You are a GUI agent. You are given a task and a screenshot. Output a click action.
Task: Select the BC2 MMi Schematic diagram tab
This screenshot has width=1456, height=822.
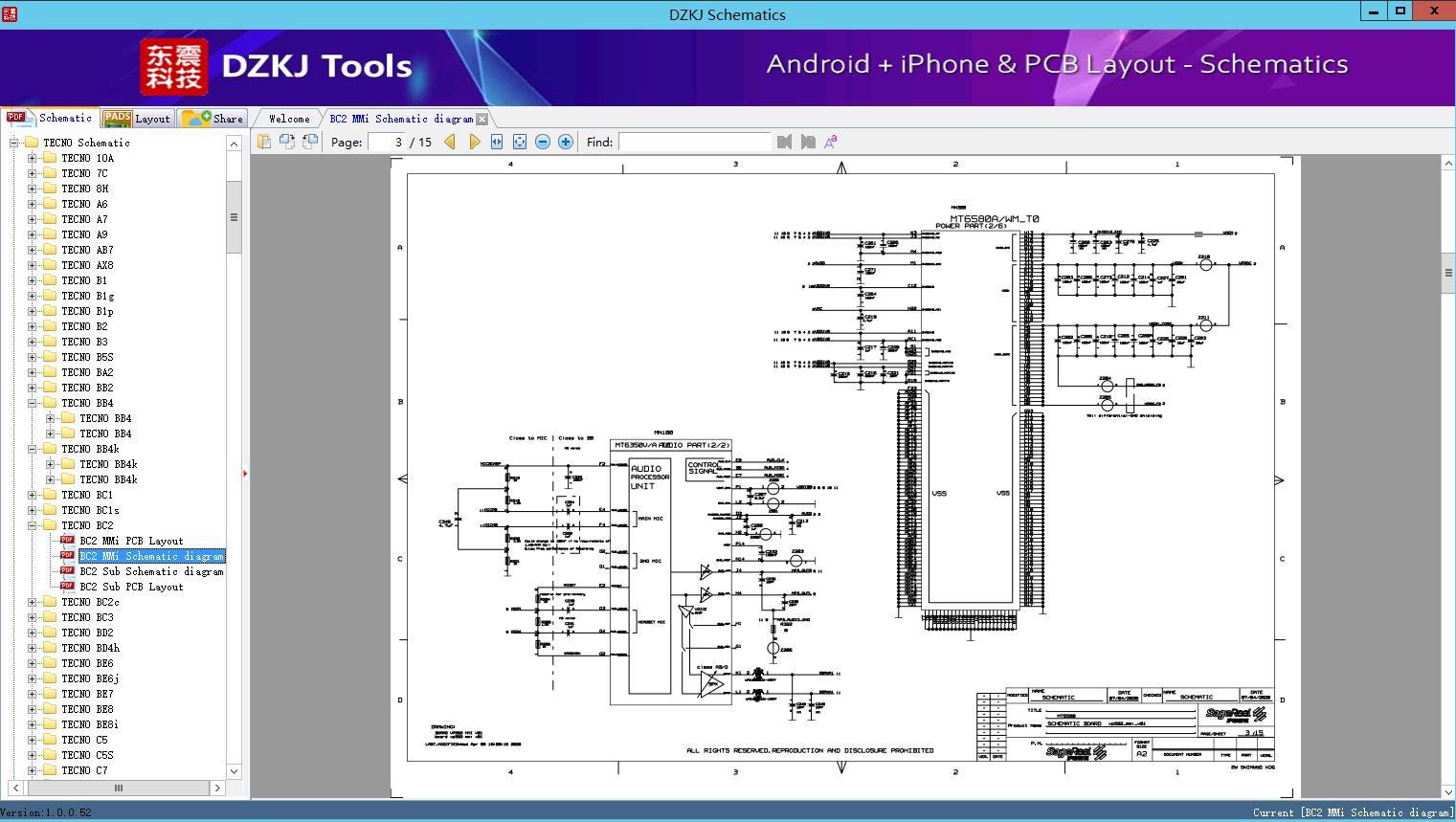tap(401, 119)
